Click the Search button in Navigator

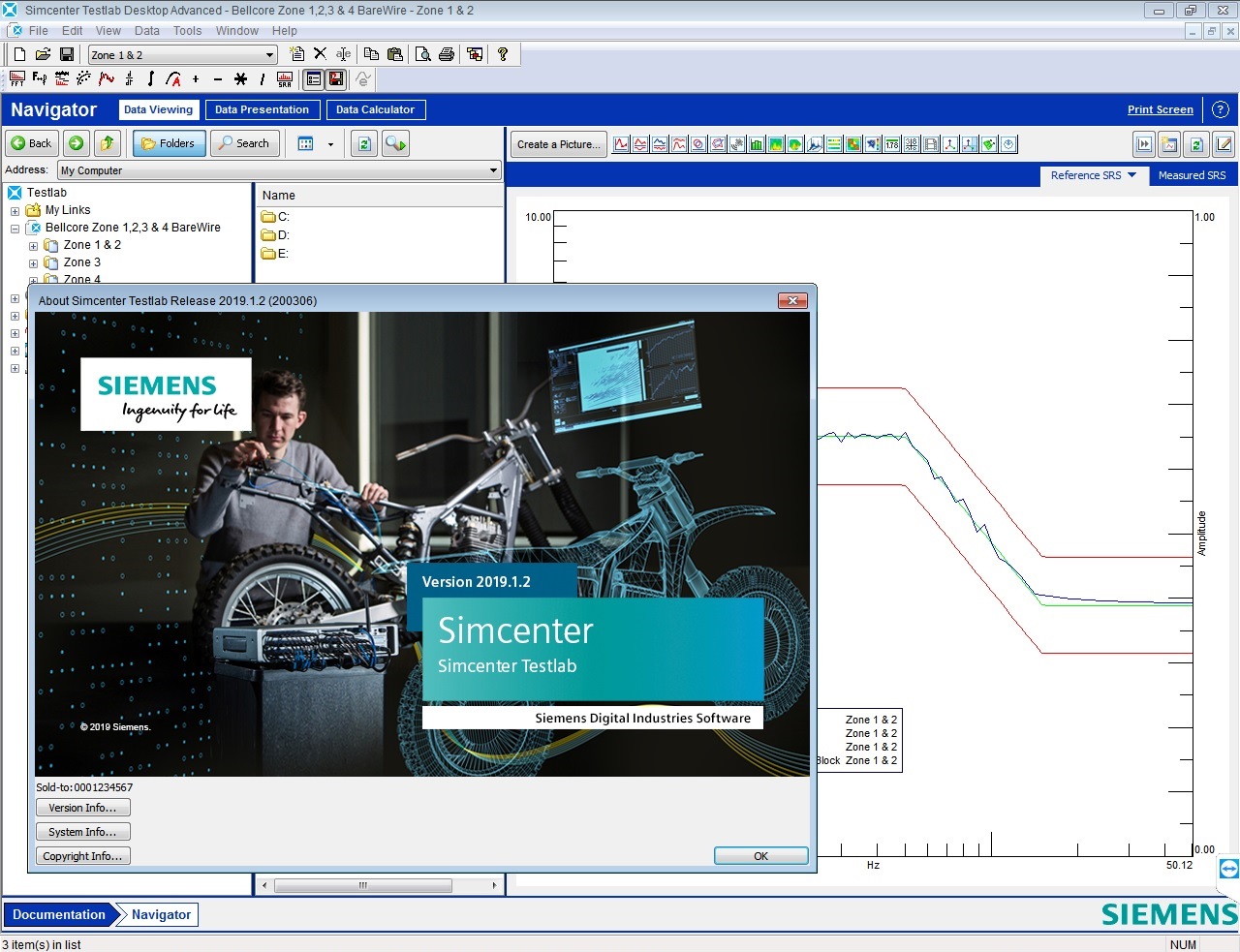(x=246, y=143)
